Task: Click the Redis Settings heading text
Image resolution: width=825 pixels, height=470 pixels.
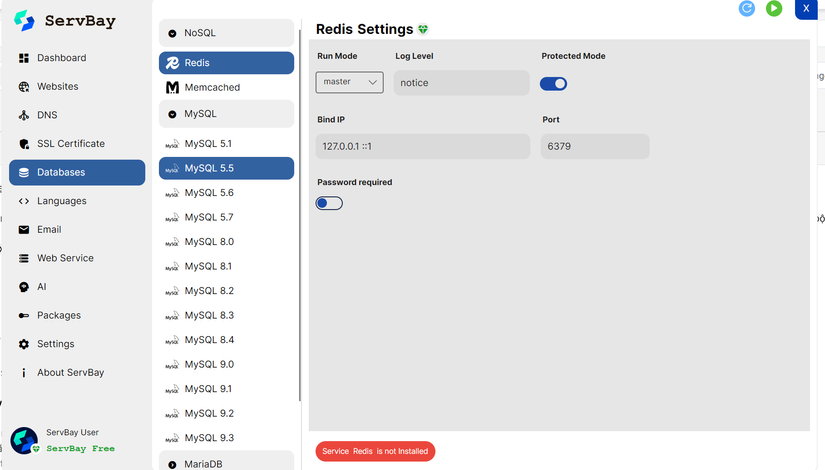Action: click(365, 29)
